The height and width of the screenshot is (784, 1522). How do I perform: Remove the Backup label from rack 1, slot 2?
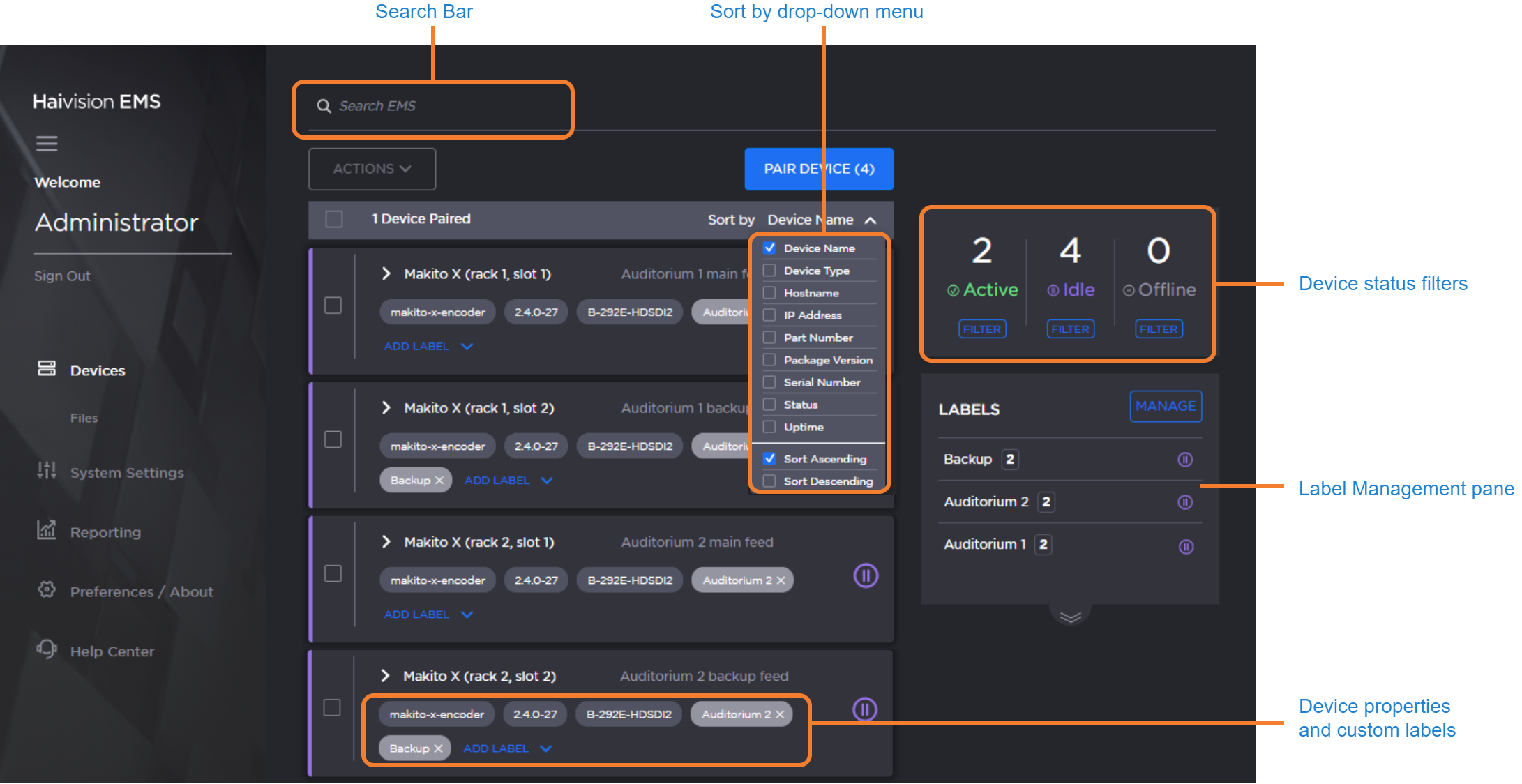[x=439, y=481]
